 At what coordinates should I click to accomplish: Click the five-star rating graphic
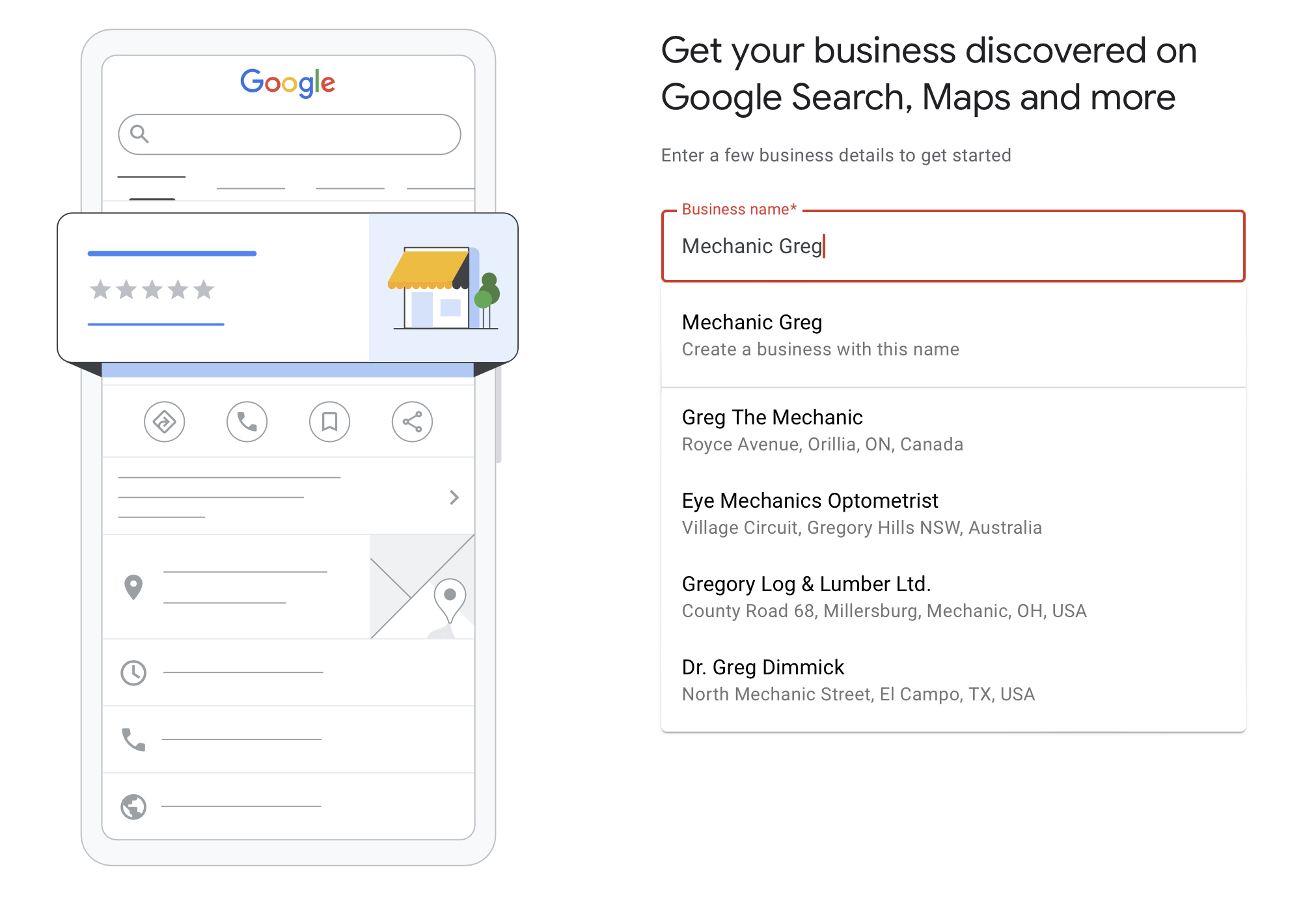coord(152,289)
